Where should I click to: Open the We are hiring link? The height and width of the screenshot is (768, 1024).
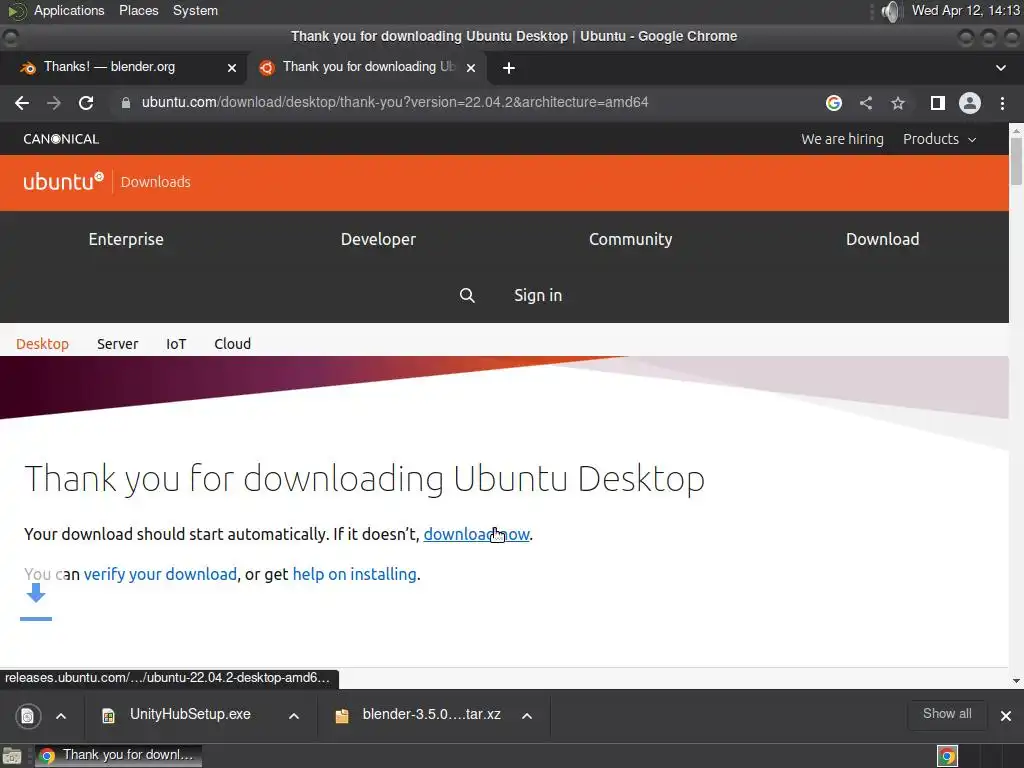(842, 139)
